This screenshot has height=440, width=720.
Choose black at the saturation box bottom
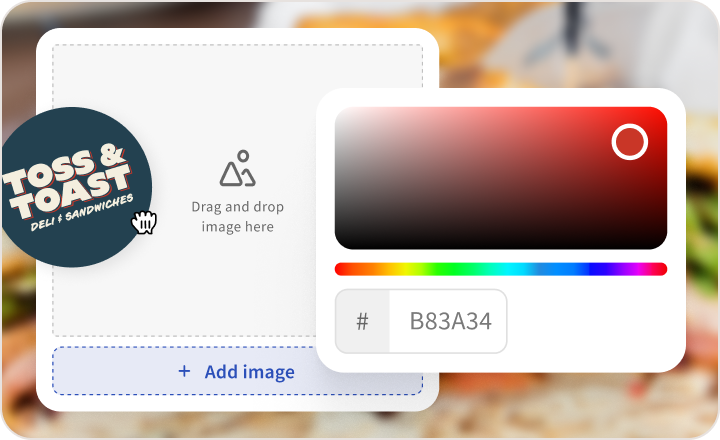(501, 243)
